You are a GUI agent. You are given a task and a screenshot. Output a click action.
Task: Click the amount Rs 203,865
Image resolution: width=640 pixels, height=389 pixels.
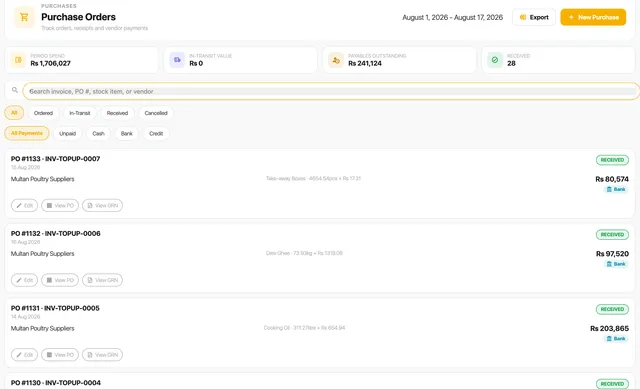(x=609, y=328)
